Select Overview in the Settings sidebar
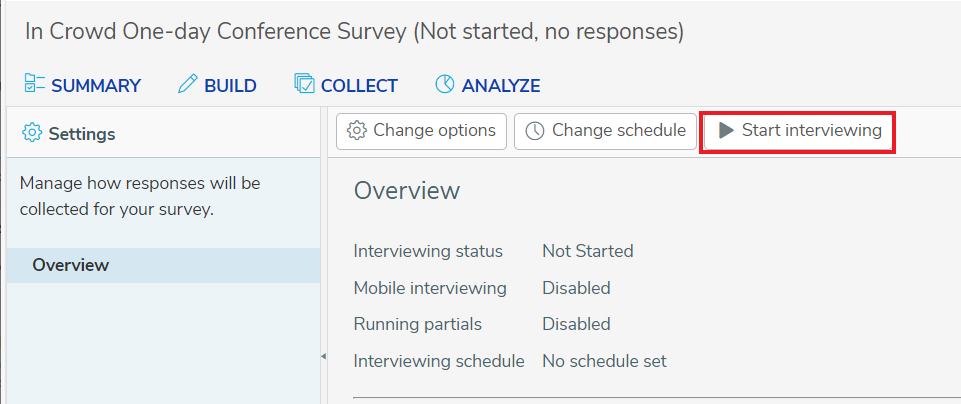961x404 pixels. [164, 265]
